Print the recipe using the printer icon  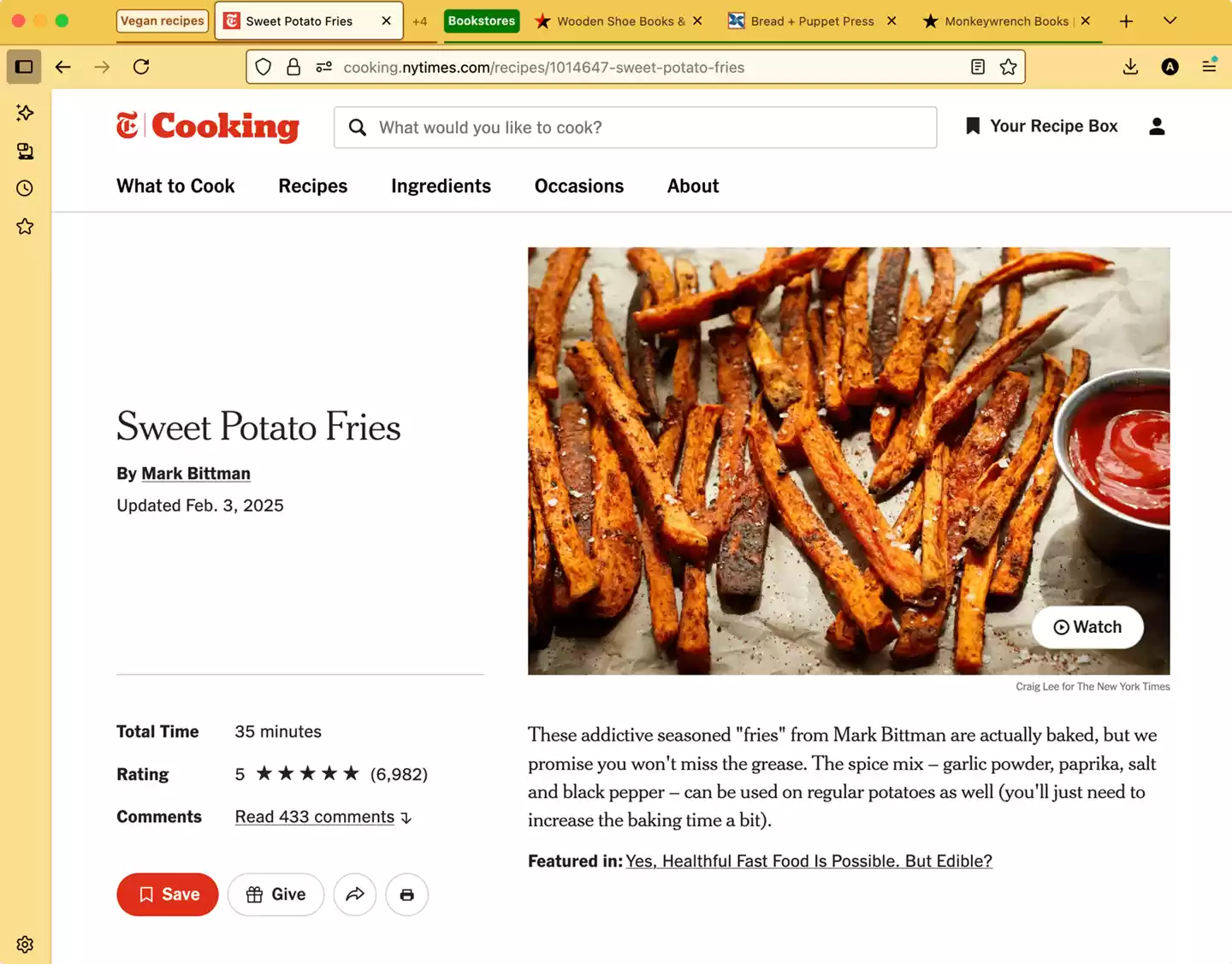406,894
